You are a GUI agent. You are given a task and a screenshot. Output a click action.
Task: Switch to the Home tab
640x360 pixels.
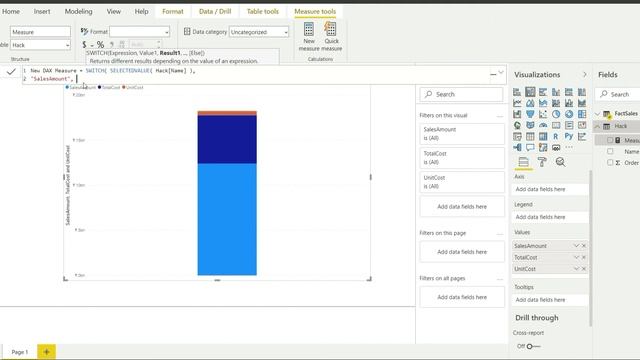click(11, 11)
